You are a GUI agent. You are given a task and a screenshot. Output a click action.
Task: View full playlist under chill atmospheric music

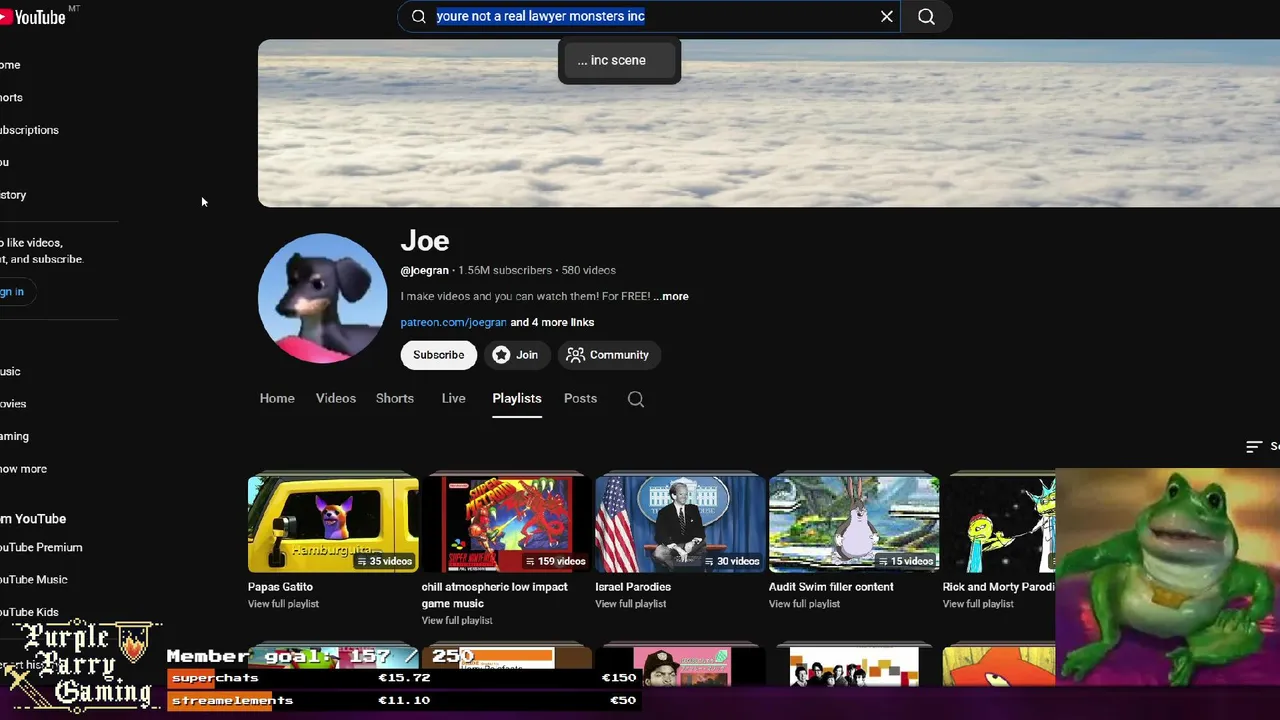pos(457,621)
